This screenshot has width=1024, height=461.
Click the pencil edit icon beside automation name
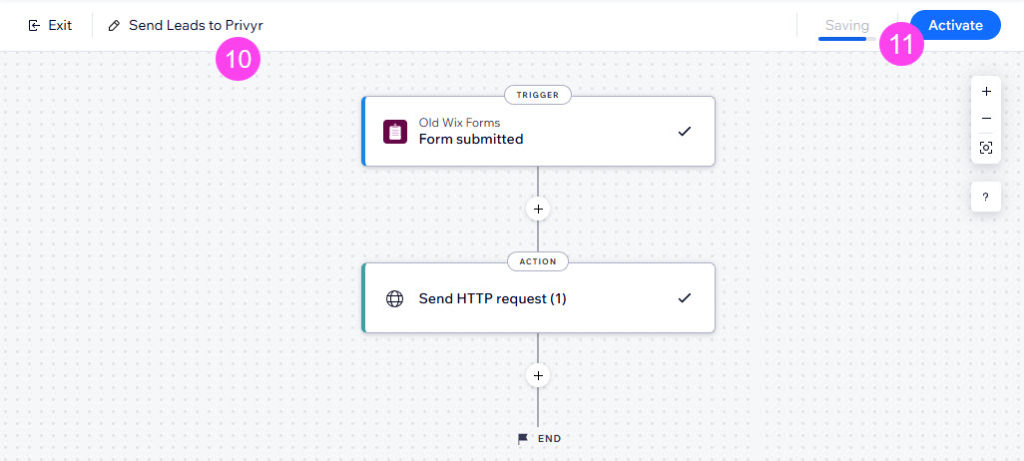click(x=114, y=25)
